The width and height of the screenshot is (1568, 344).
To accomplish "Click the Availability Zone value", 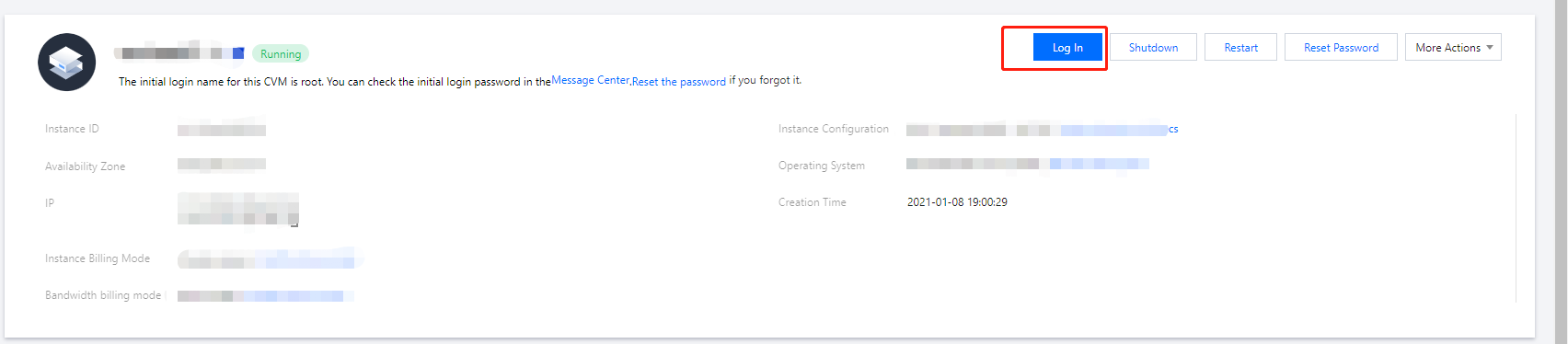I will point(222,165).
